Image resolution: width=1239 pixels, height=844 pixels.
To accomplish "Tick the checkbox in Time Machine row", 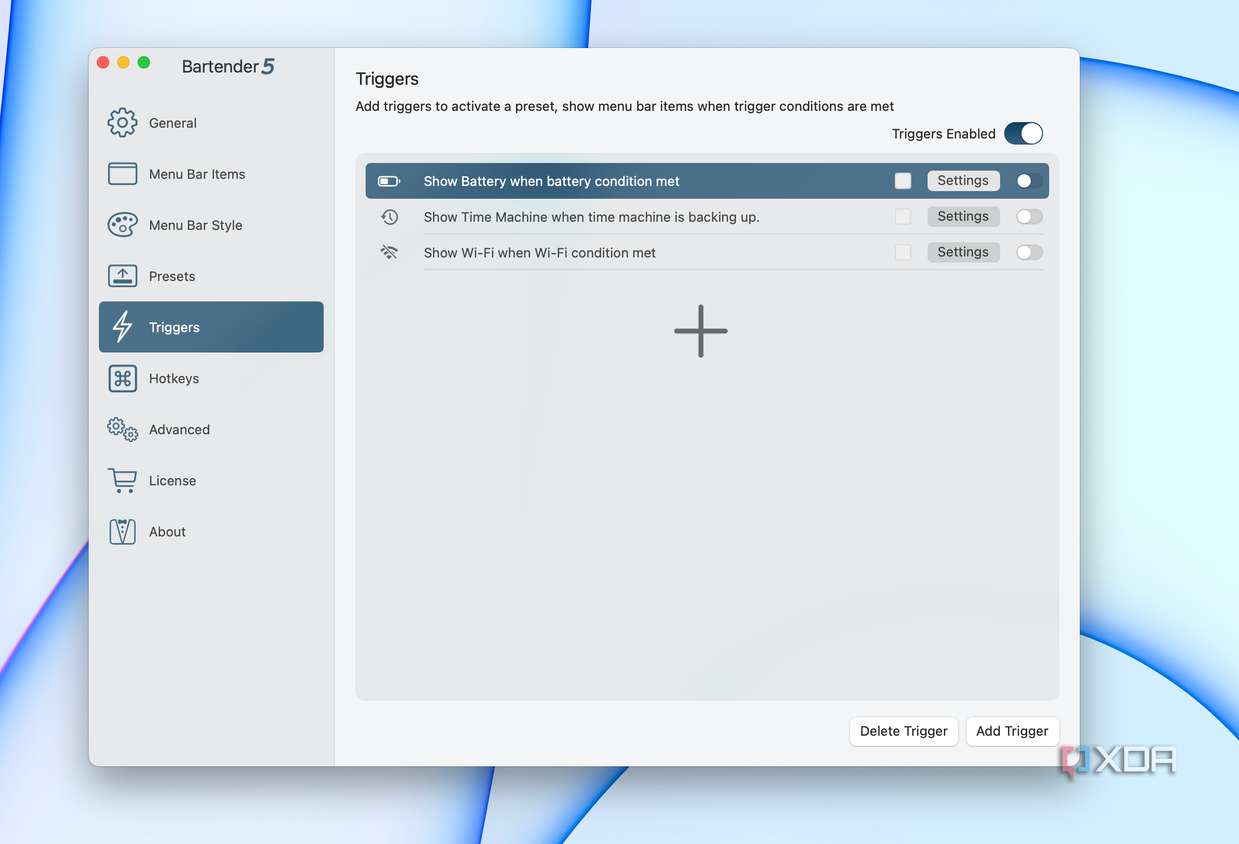I will tap(903, 217).
